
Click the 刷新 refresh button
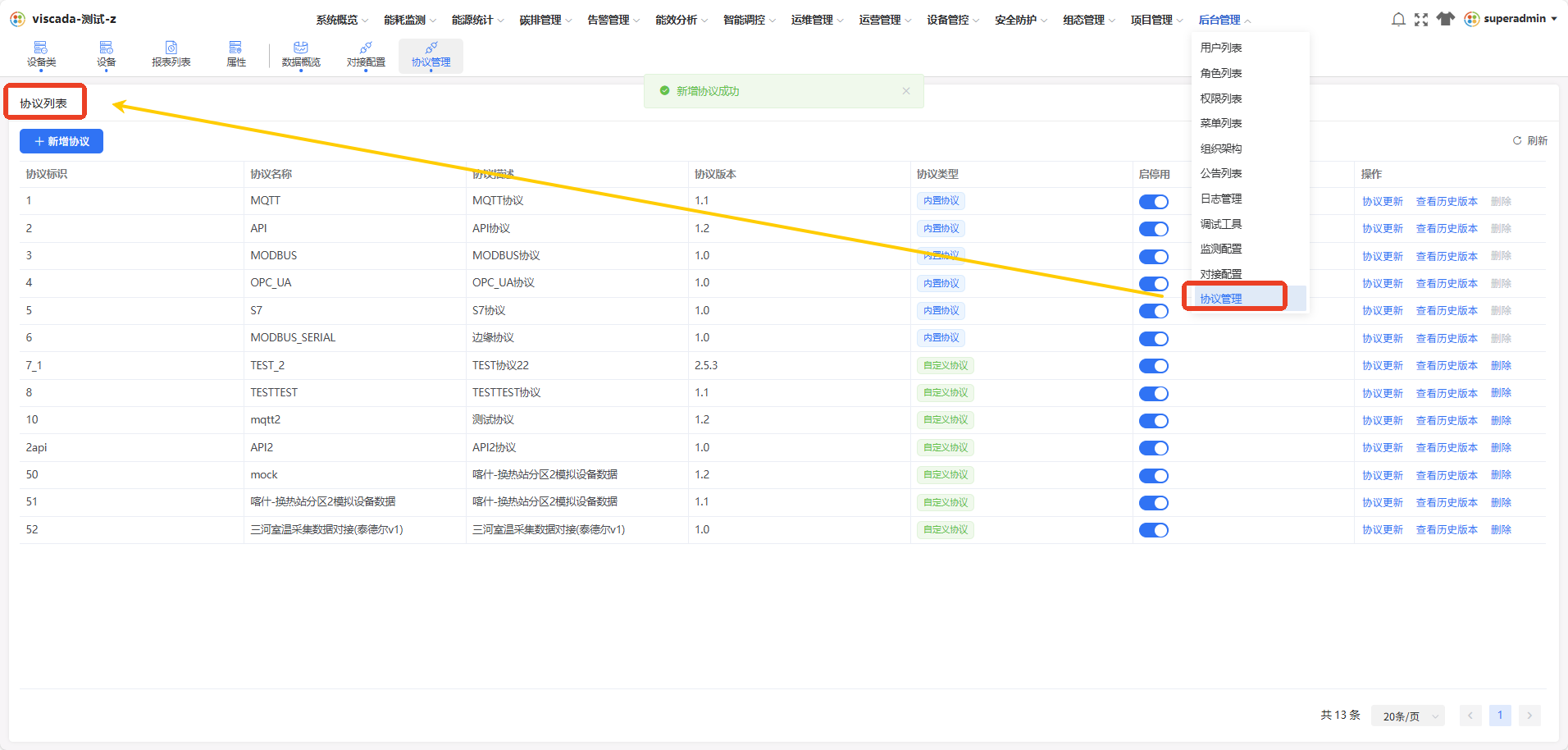[1530, 140]
